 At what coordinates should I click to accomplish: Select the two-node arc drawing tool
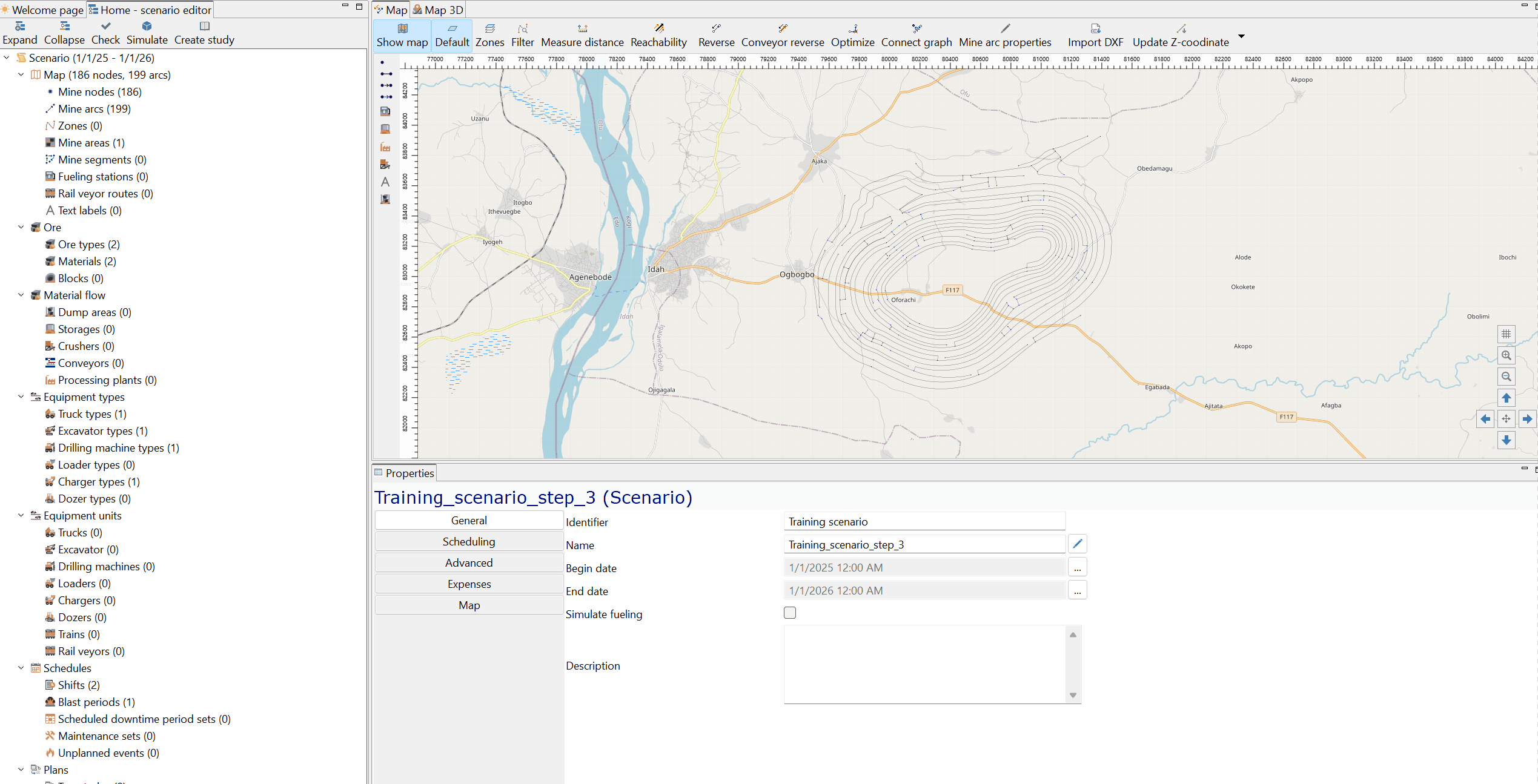coord(386,74)
